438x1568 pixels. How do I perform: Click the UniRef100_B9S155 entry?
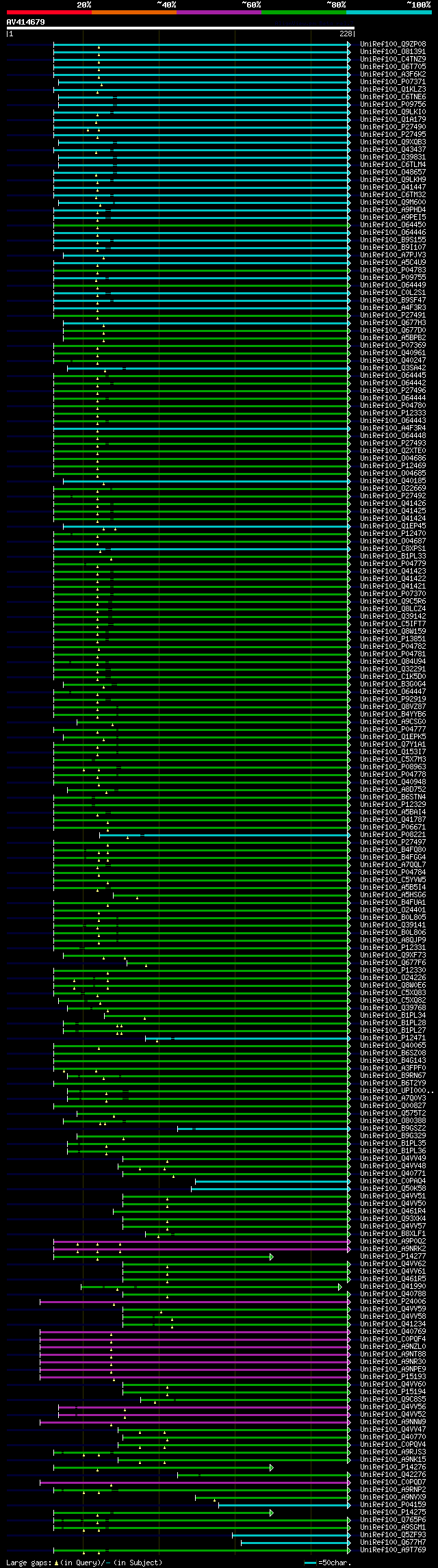click(x=393, y=240)
